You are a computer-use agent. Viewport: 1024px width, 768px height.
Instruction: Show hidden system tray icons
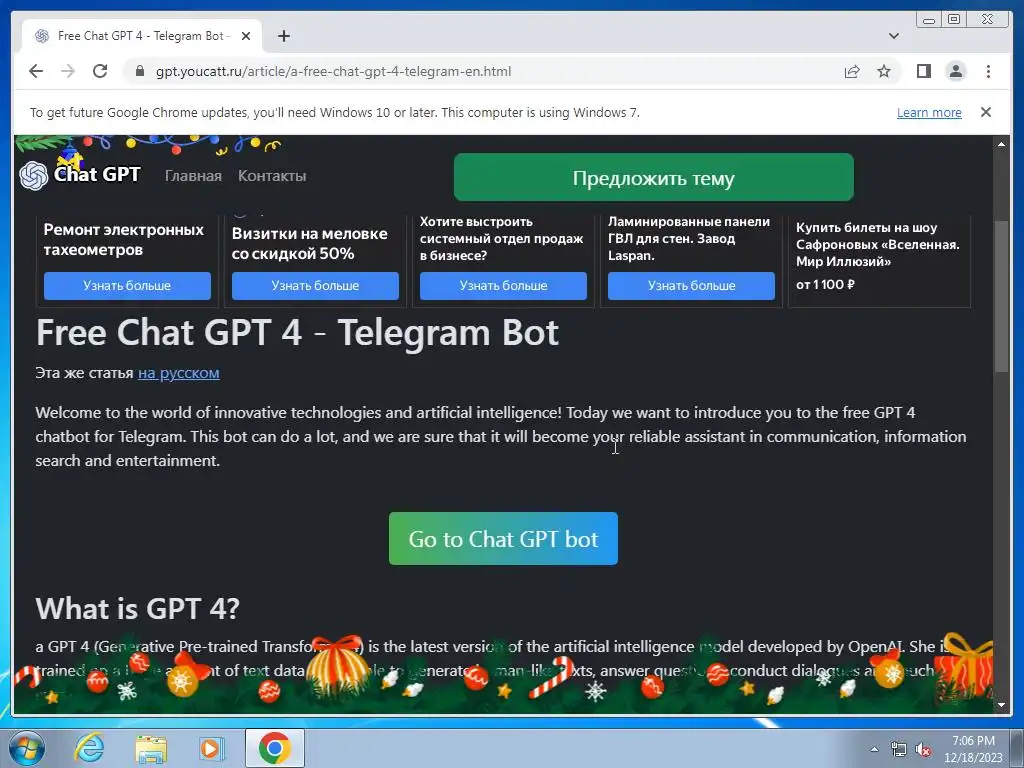pos(874,749)
